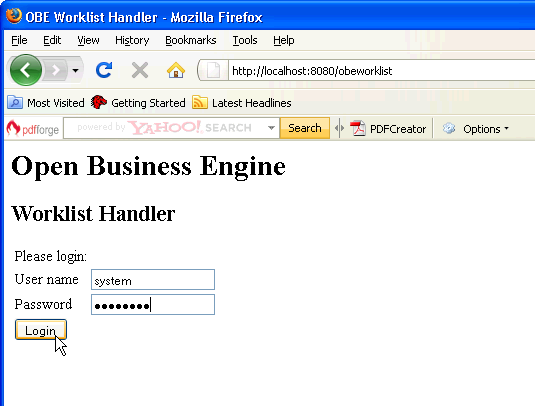This screenshot has width=535, height=406.
Task: Open the Firefox icon in title bar
Action: 14,16
